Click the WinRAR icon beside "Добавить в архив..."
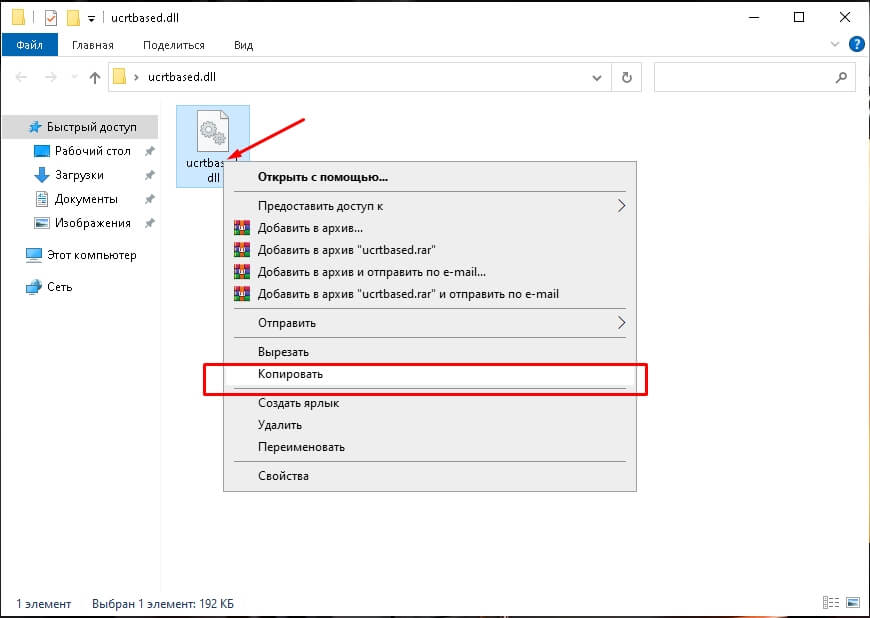This screenshot has height=618, width=870. tap(242, 228)
